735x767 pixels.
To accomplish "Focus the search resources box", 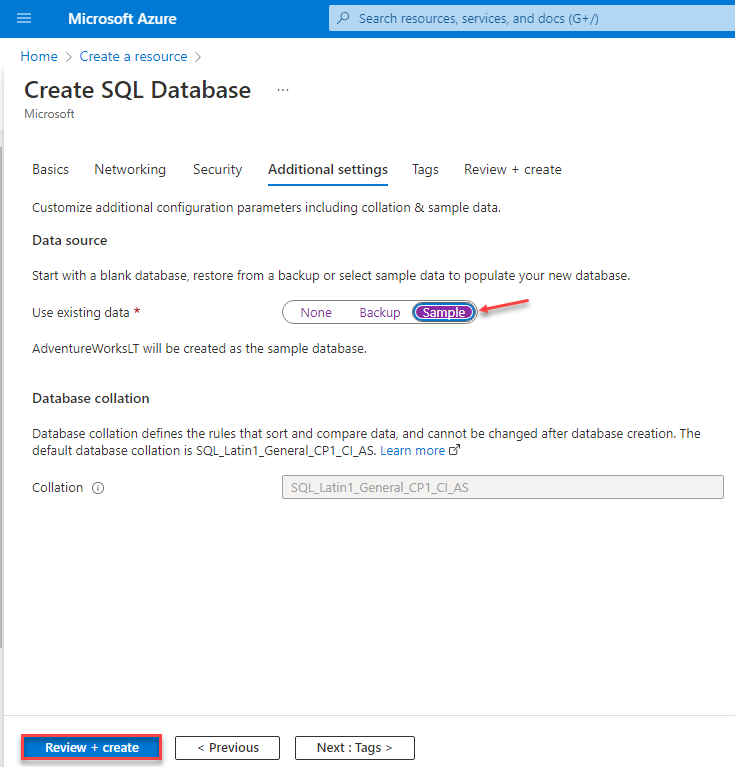I will (532, 18).
